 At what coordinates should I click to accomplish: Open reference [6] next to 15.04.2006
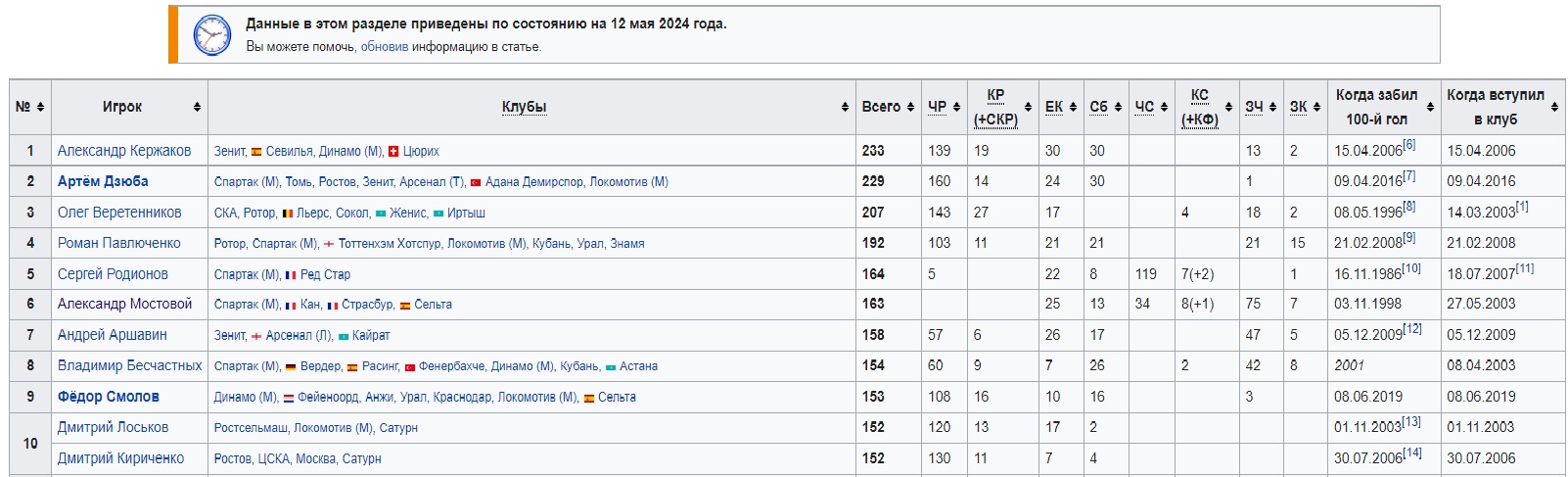[1409, 145]
